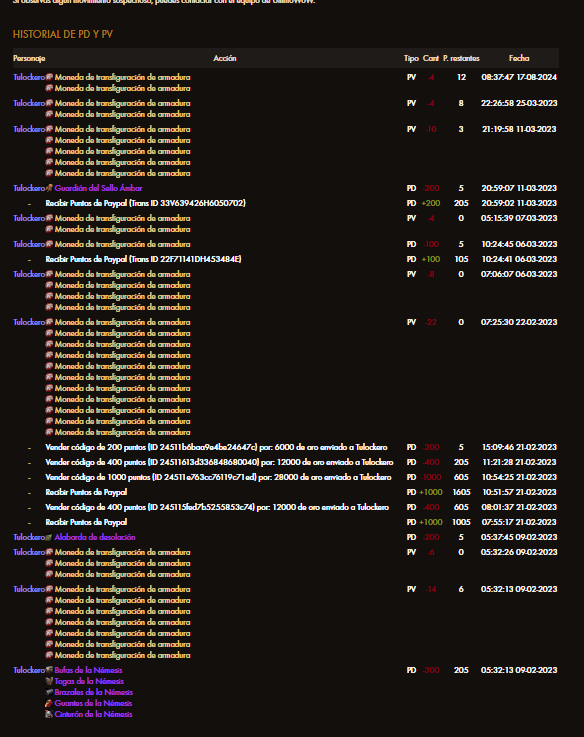Click the remaining points value 12

[x=461, y=77]
